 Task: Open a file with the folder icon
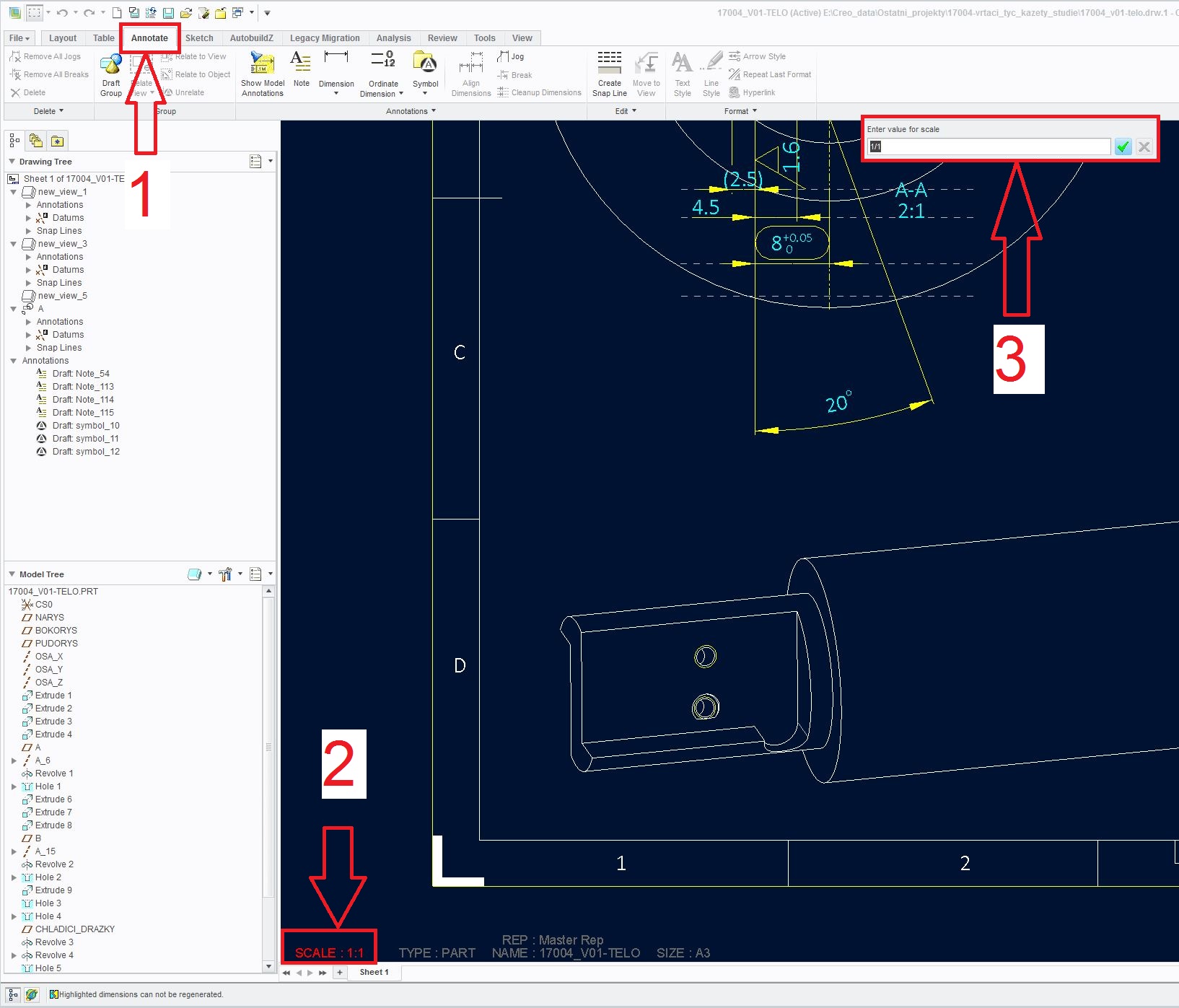click(x=185, y=13)
